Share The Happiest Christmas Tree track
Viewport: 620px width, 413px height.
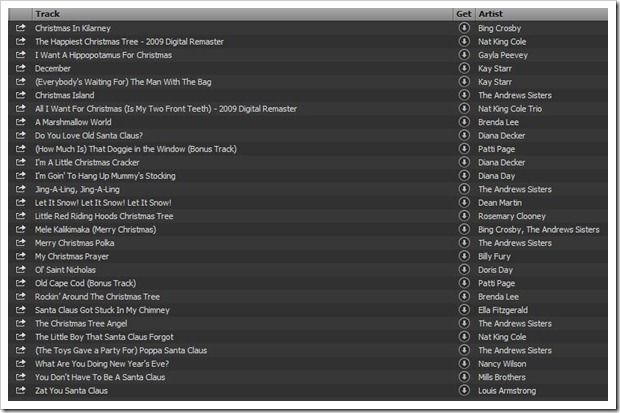21,41
